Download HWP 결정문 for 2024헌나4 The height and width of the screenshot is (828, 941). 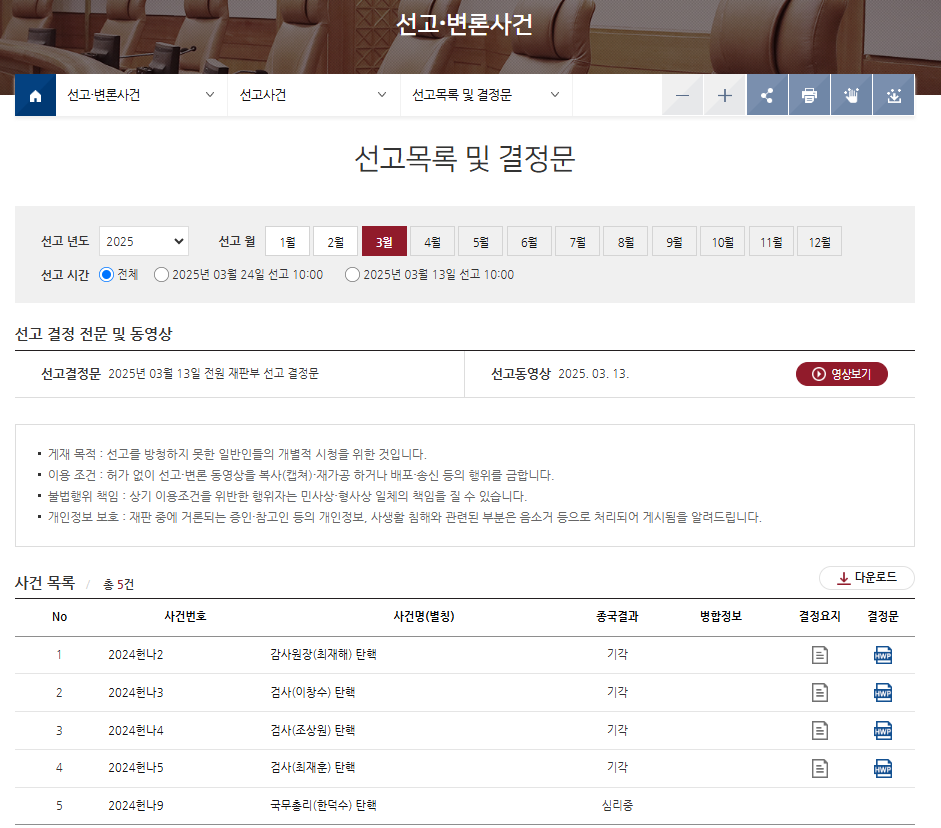pos(883,730)
